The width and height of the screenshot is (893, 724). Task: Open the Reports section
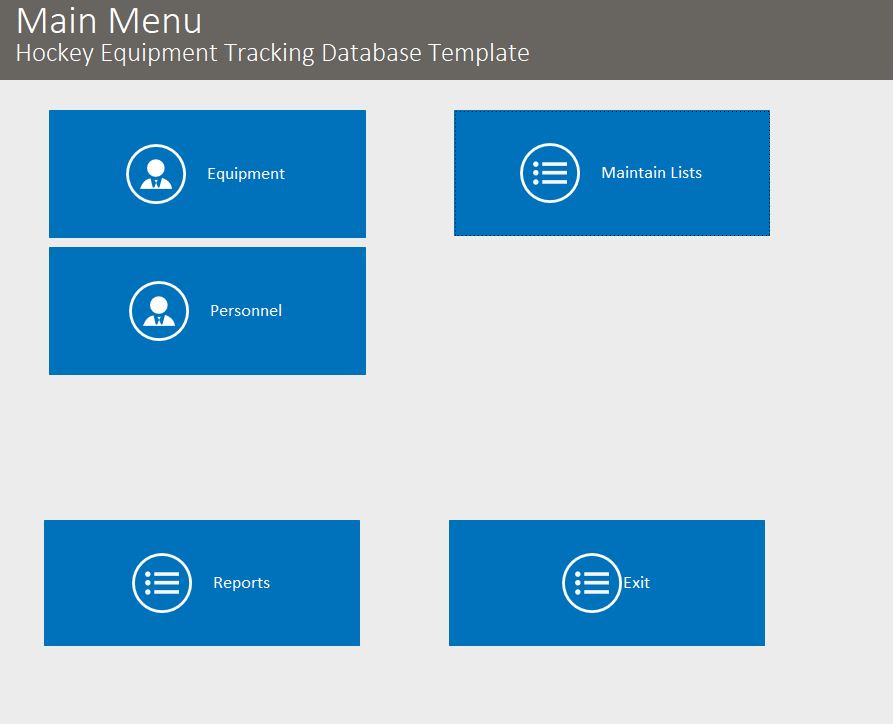click(x=202, y=583)
